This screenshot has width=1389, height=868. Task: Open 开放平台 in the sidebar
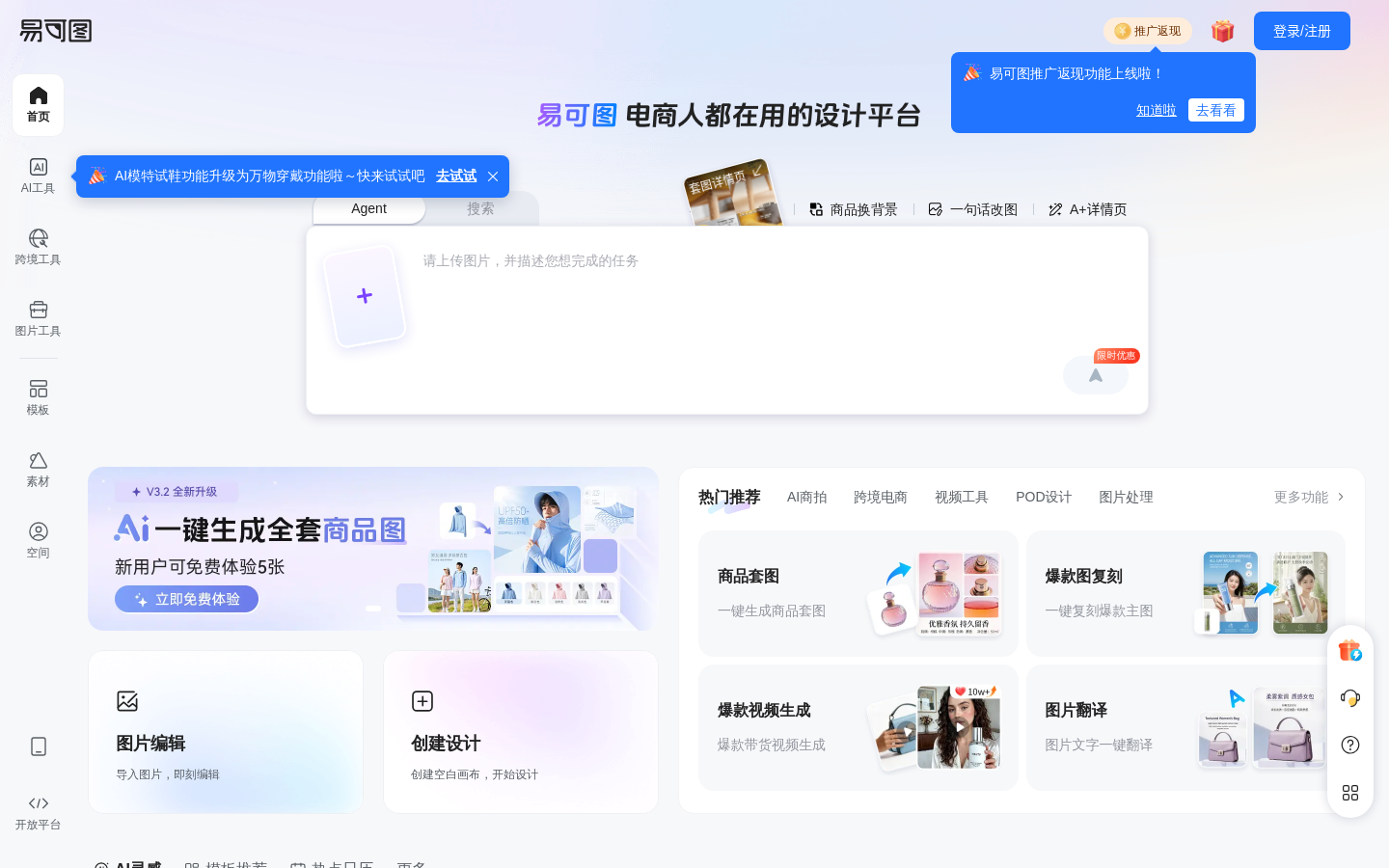click(39, 813)
